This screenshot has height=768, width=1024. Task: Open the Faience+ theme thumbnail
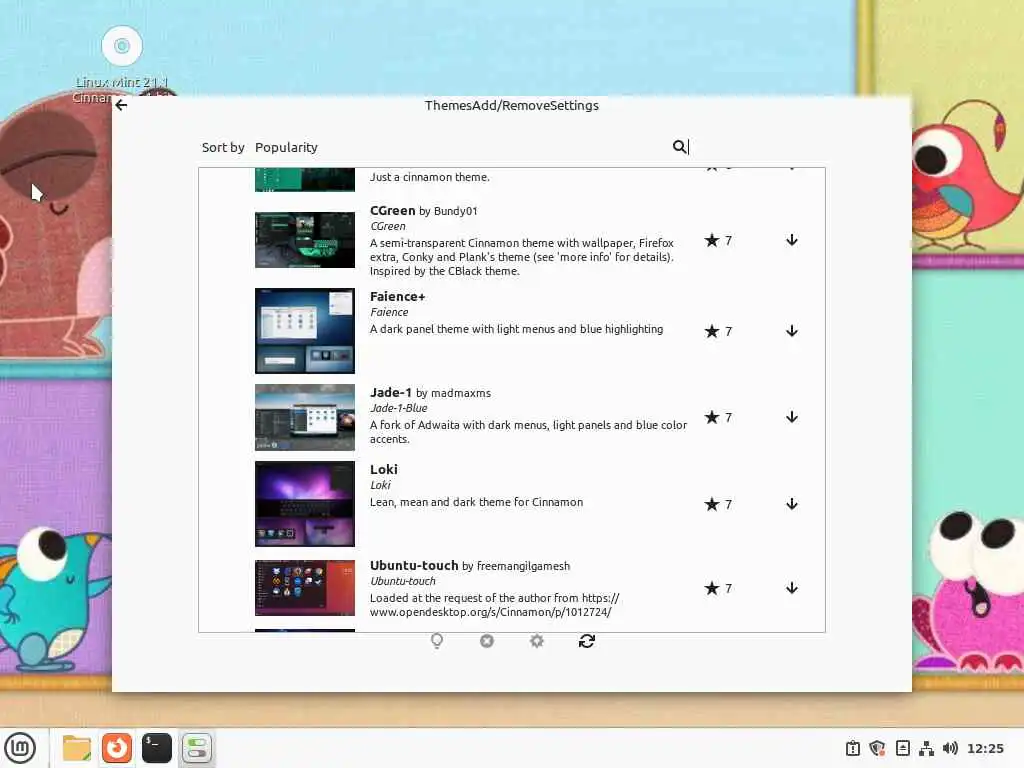coord(305,331)
